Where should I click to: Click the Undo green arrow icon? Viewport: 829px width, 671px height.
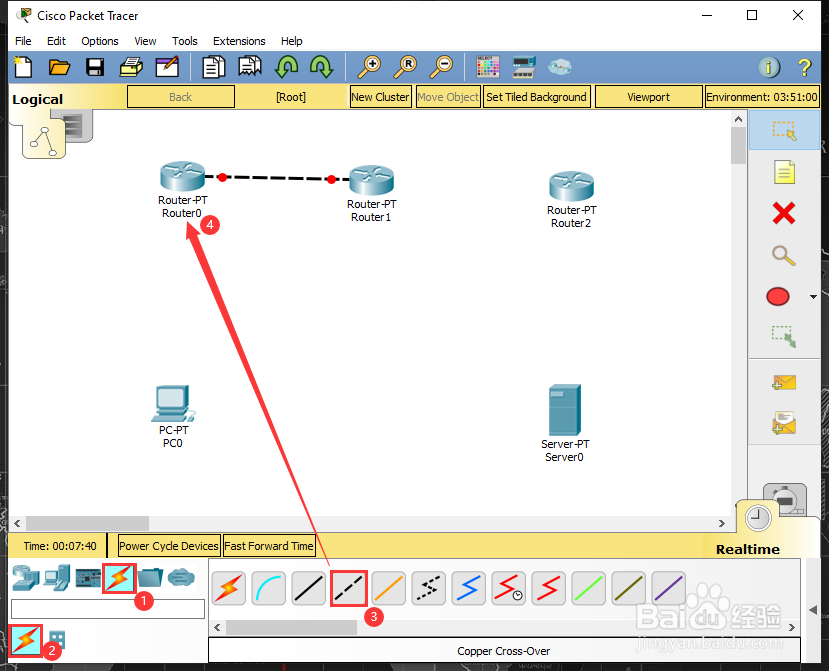click(x=287, y=67)
